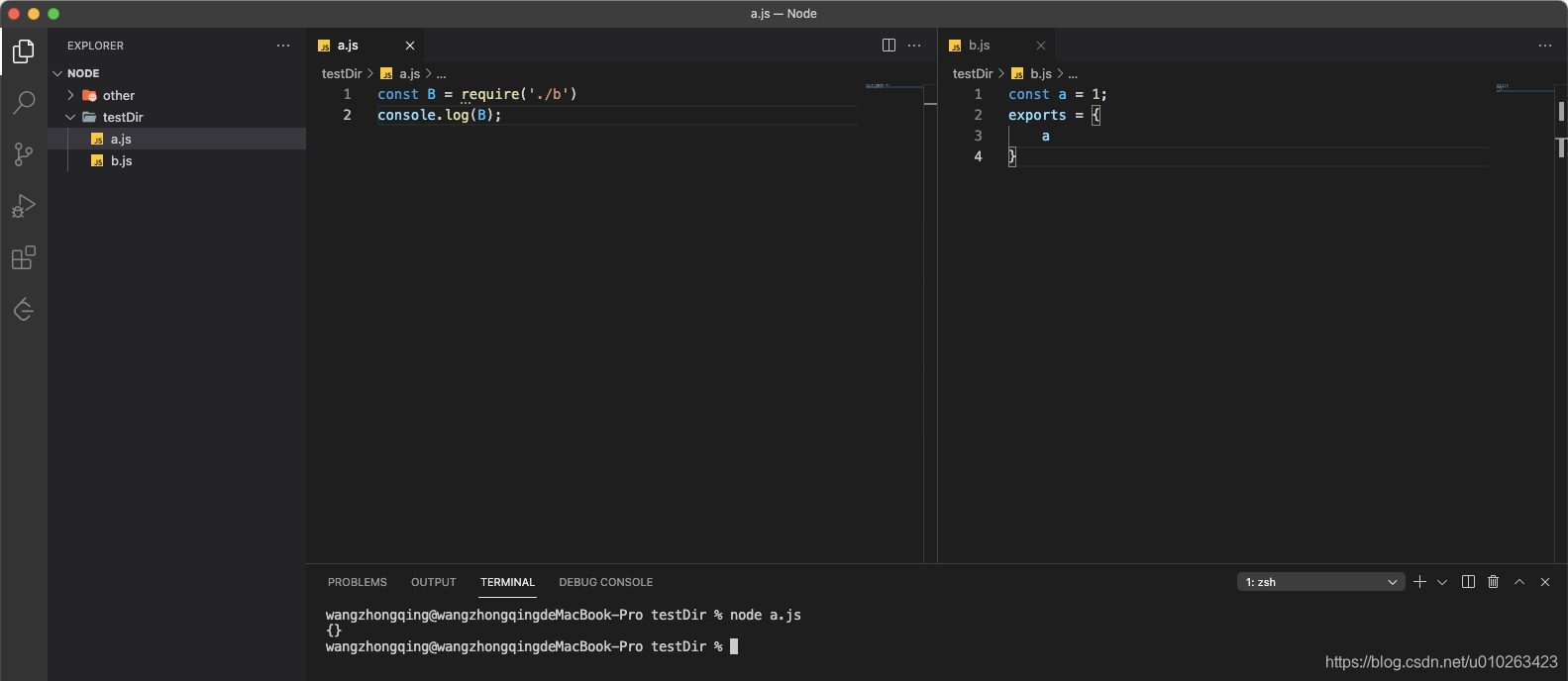Image resolution: width=1568 pixels, height=681 pixels.
Task: Create a new terminal with plus icon
Action: [x=1419, y=582]
